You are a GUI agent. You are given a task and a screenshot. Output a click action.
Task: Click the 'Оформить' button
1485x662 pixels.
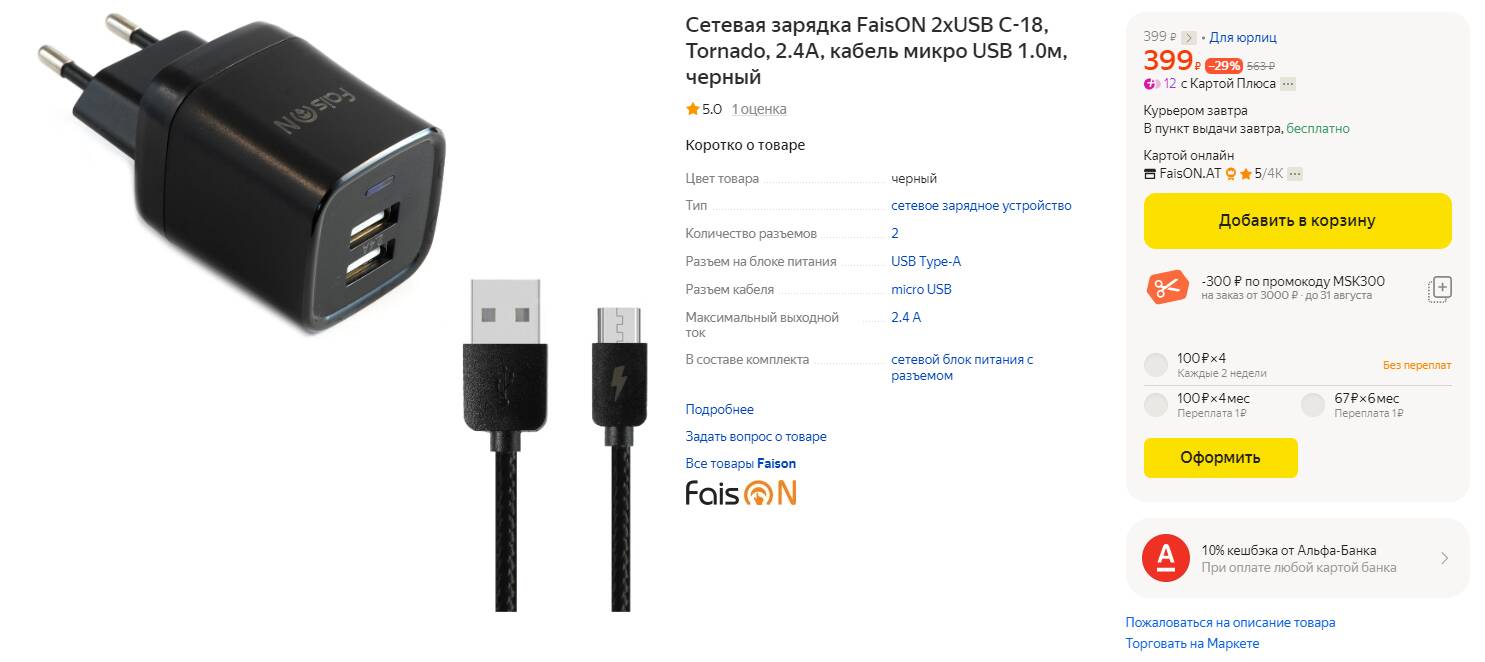(x=1220, y=458)
